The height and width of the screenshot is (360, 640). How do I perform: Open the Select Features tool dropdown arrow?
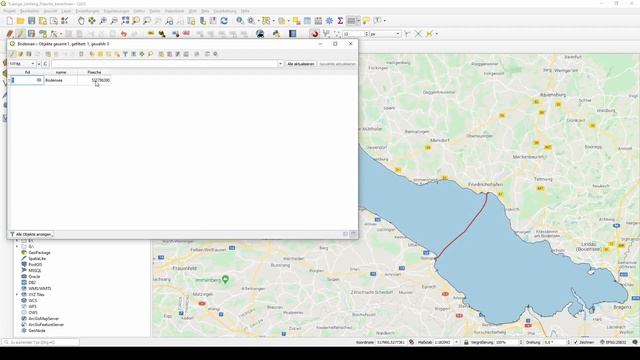click(x=273, y=21)
